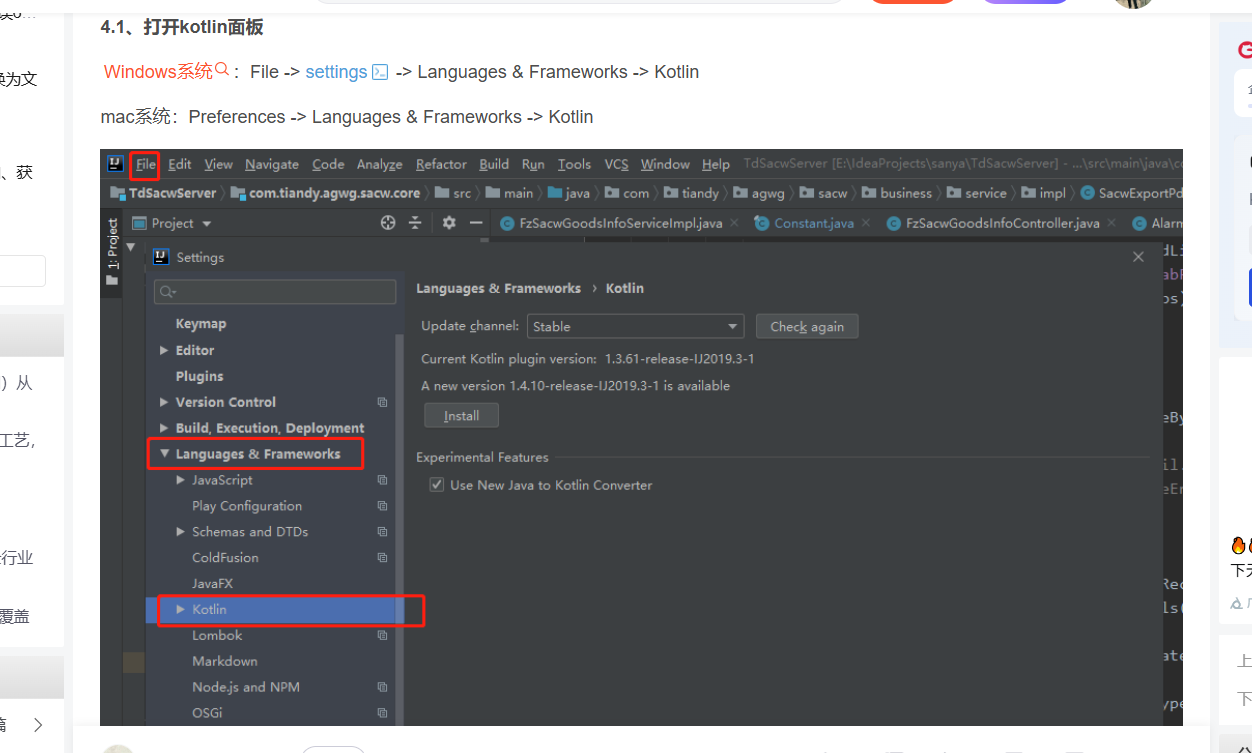
Task: Expand Schemas and DTDs node
Action: (181, 532)
